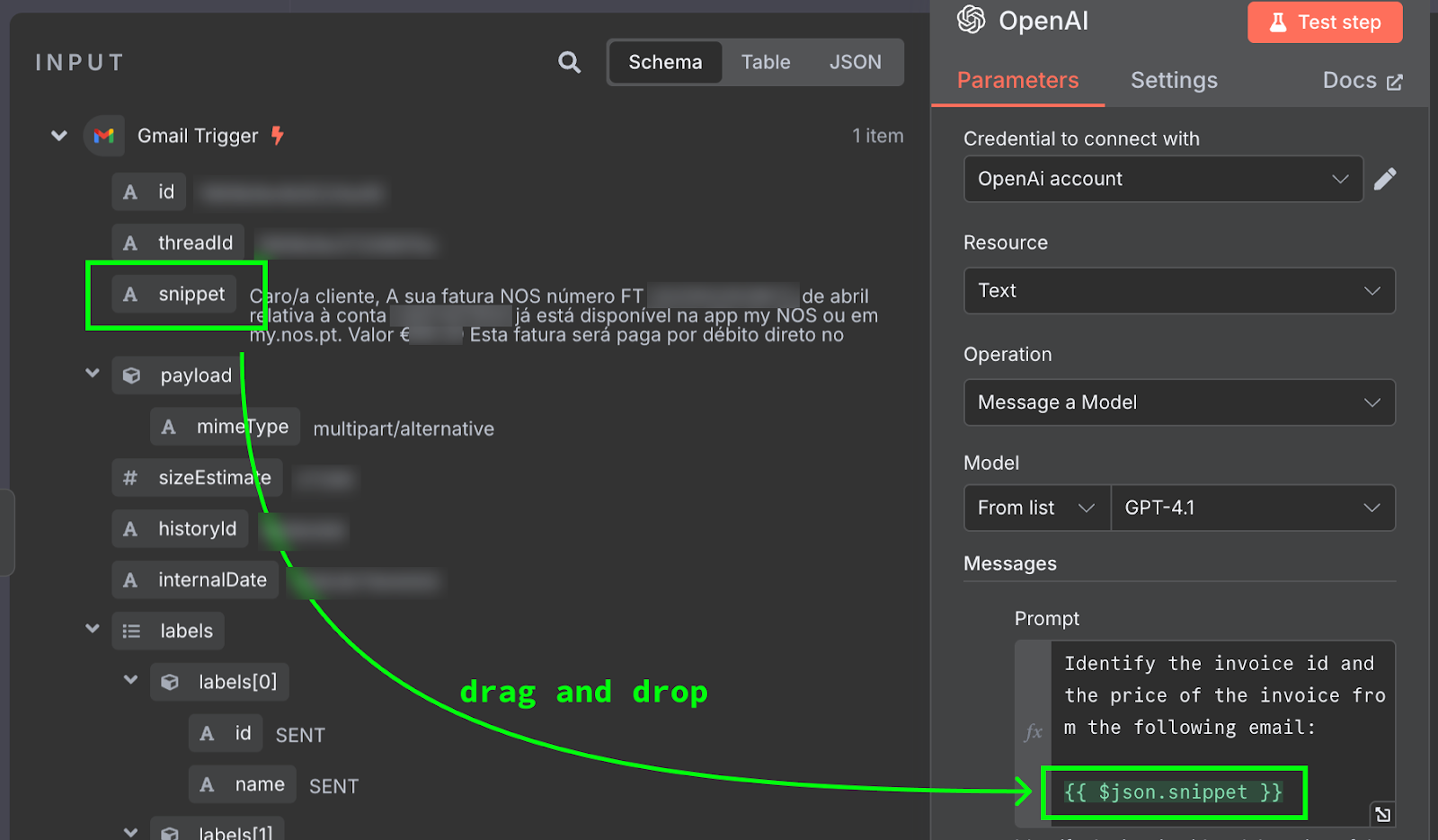Screen dimensions: 1438x840
Task: Click the 1 item count label
Action: click(877, 136)
